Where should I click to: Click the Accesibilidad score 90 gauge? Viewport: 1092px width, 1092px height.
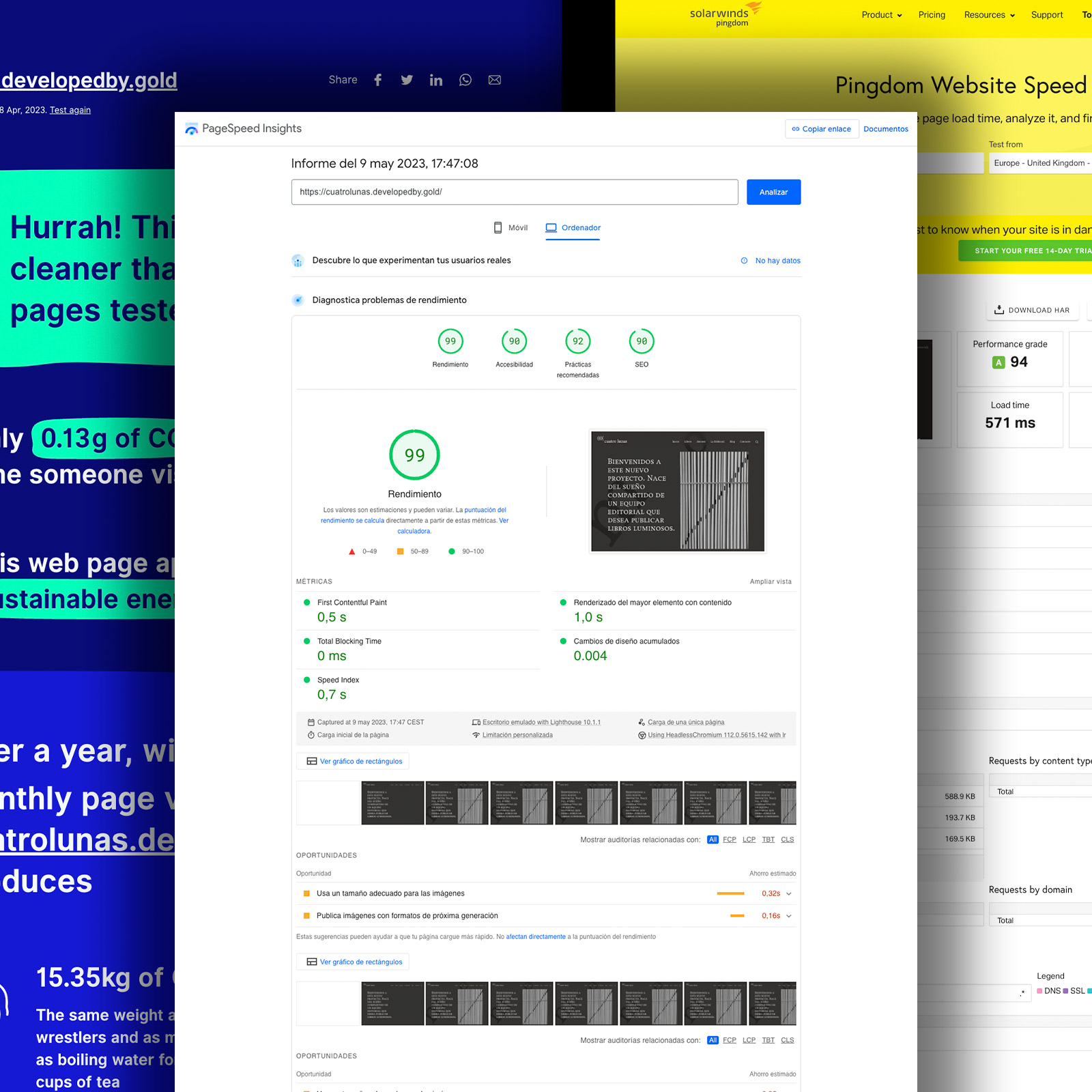515,341
